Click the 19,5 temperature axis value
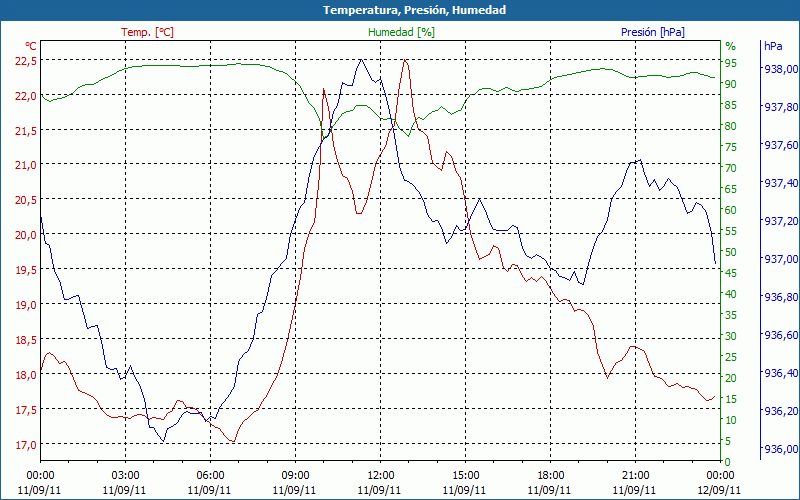800x500 pixels. pyautogui.click(x=25, y=270)
